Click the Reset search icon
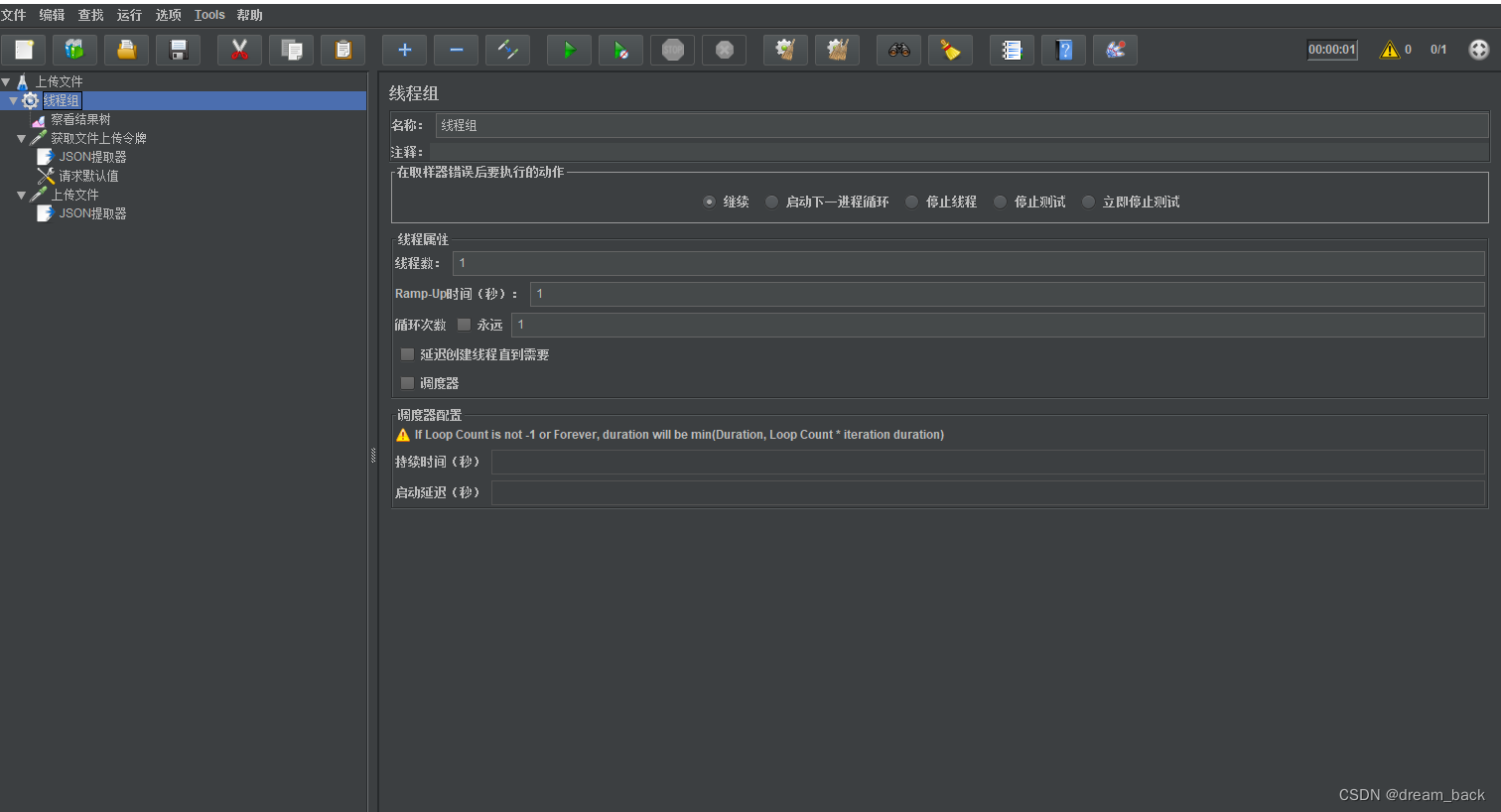 tap(950, 50)
